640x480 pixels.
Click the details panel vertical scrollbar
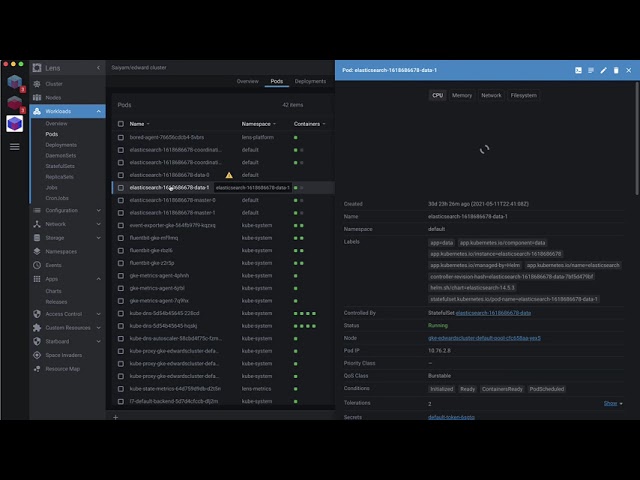[x=637, y=139]
